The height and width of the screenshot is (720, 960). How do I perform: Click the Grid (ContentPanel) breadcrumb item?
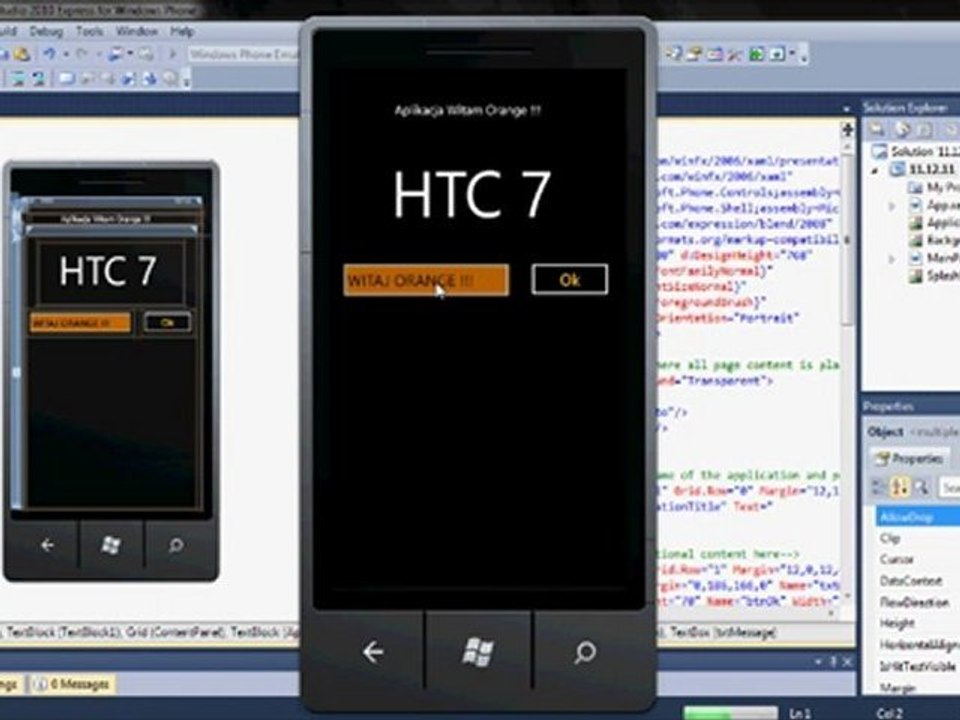pos(175,632)
